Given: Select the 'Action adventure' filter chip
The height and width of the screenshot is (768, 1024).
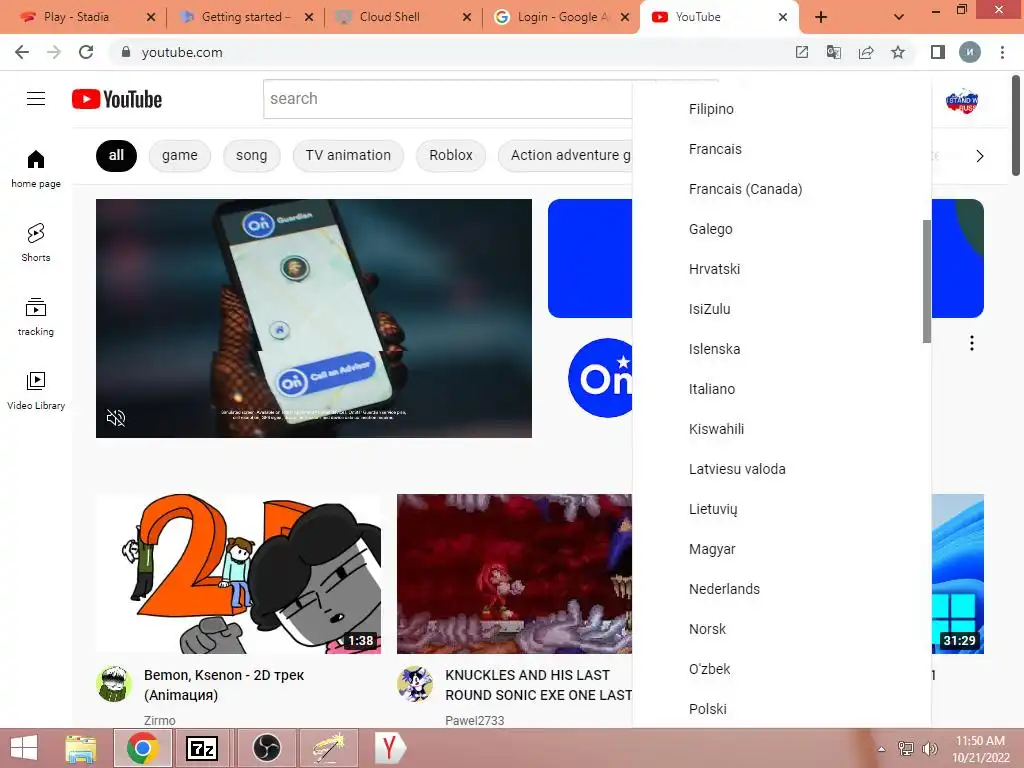Looking at the screenshot, I should tap(566, 155).
